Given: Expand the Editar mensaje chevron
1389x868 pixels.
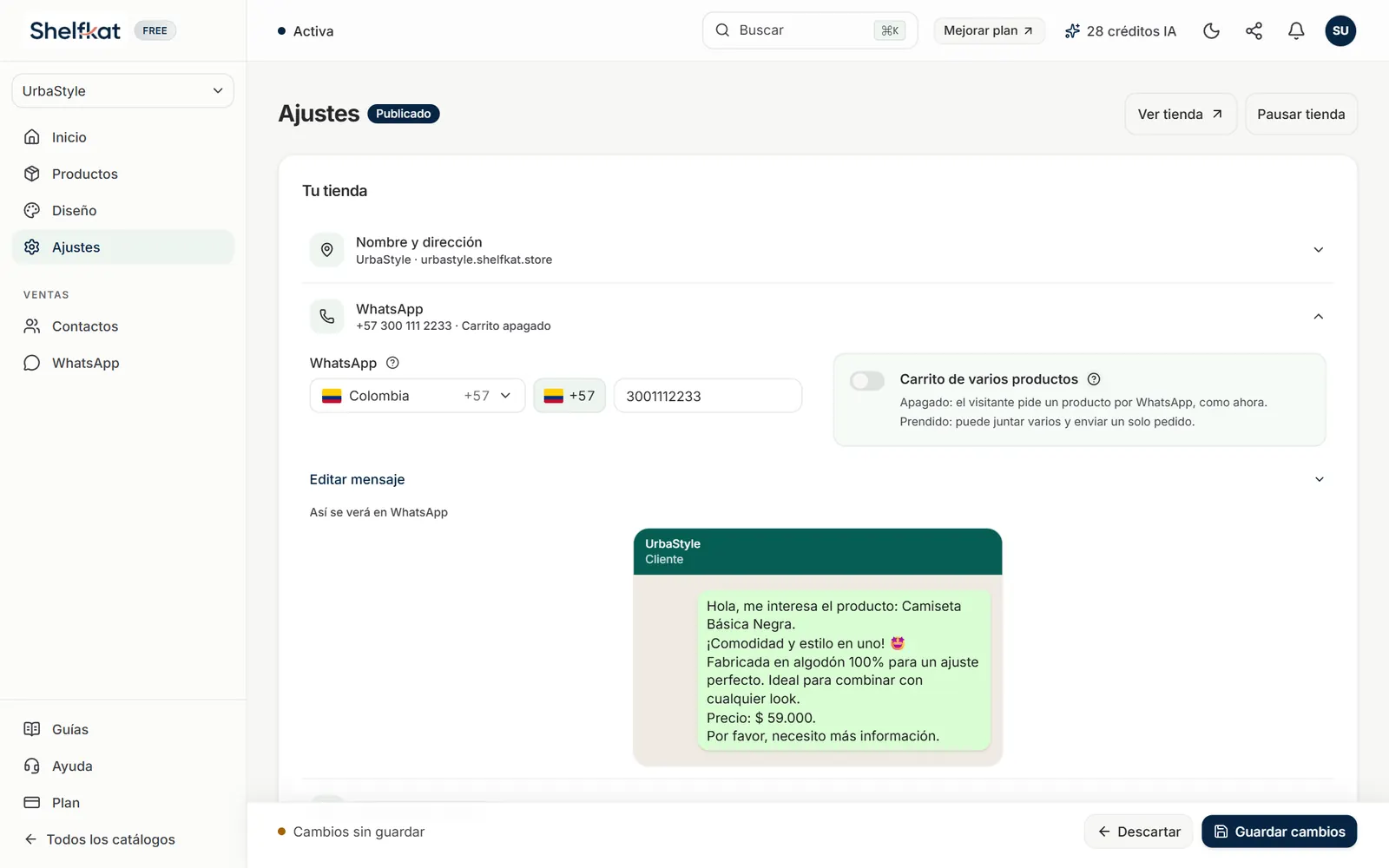Looking at the screenshot, I should pos(1319,479).
